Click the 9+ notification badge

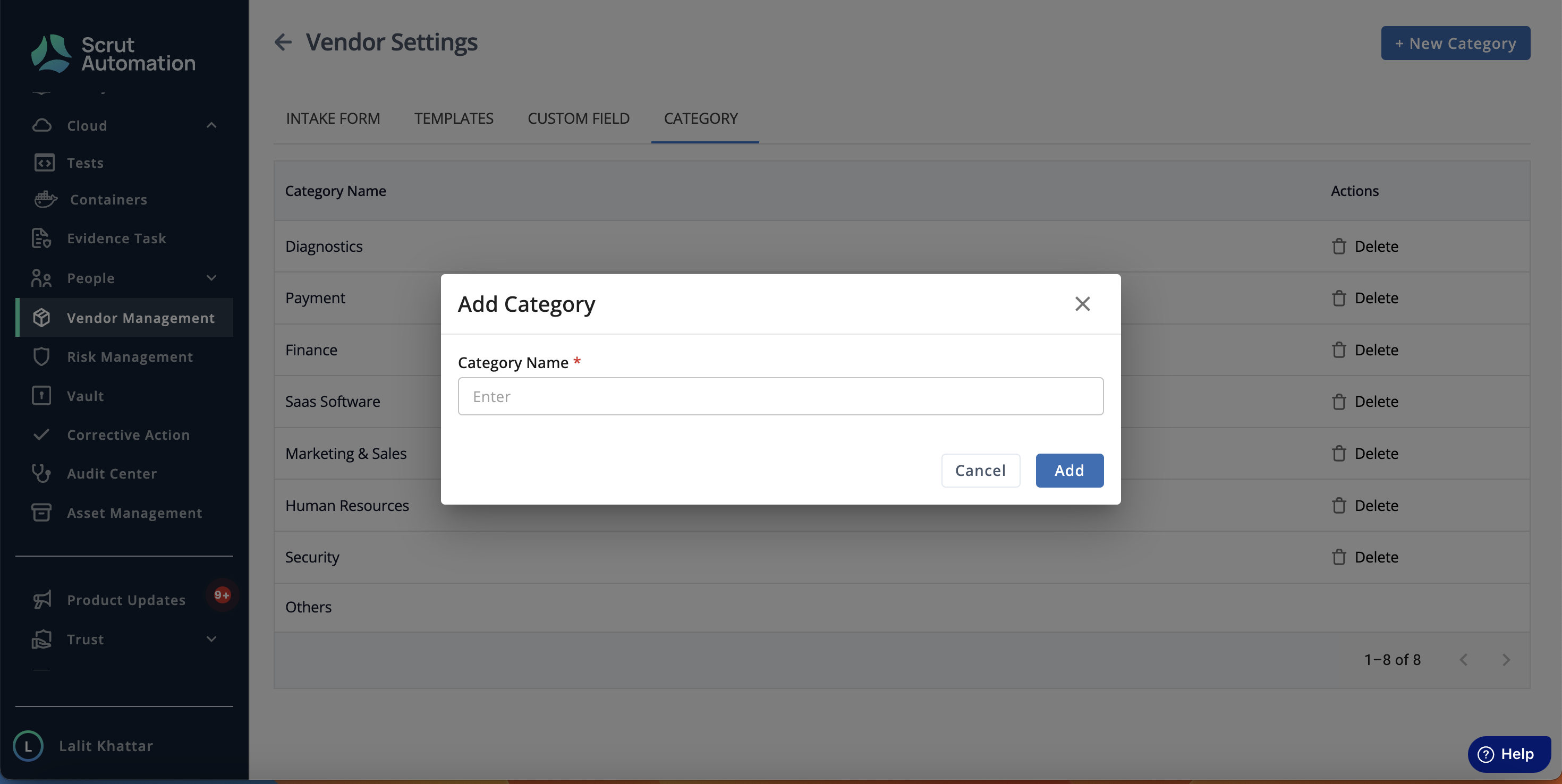coord(222,595)
